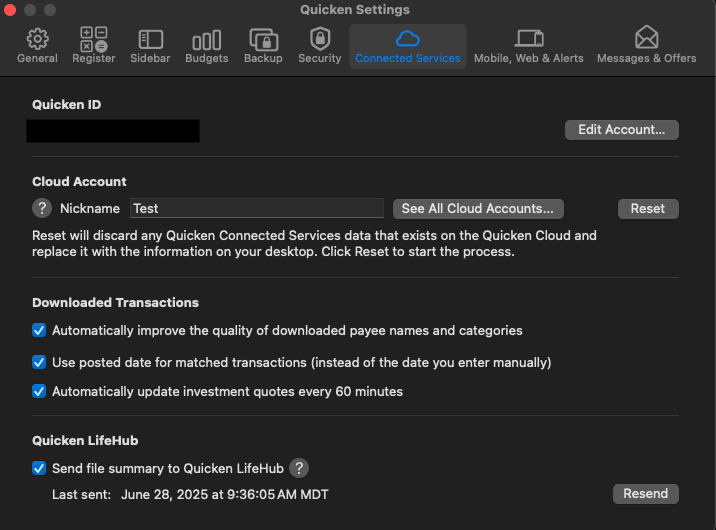Image resolution: width=716 pixels, height=530 pixels.
Task: Click the Reset will discard description text
Action: (x=314, y=244)
